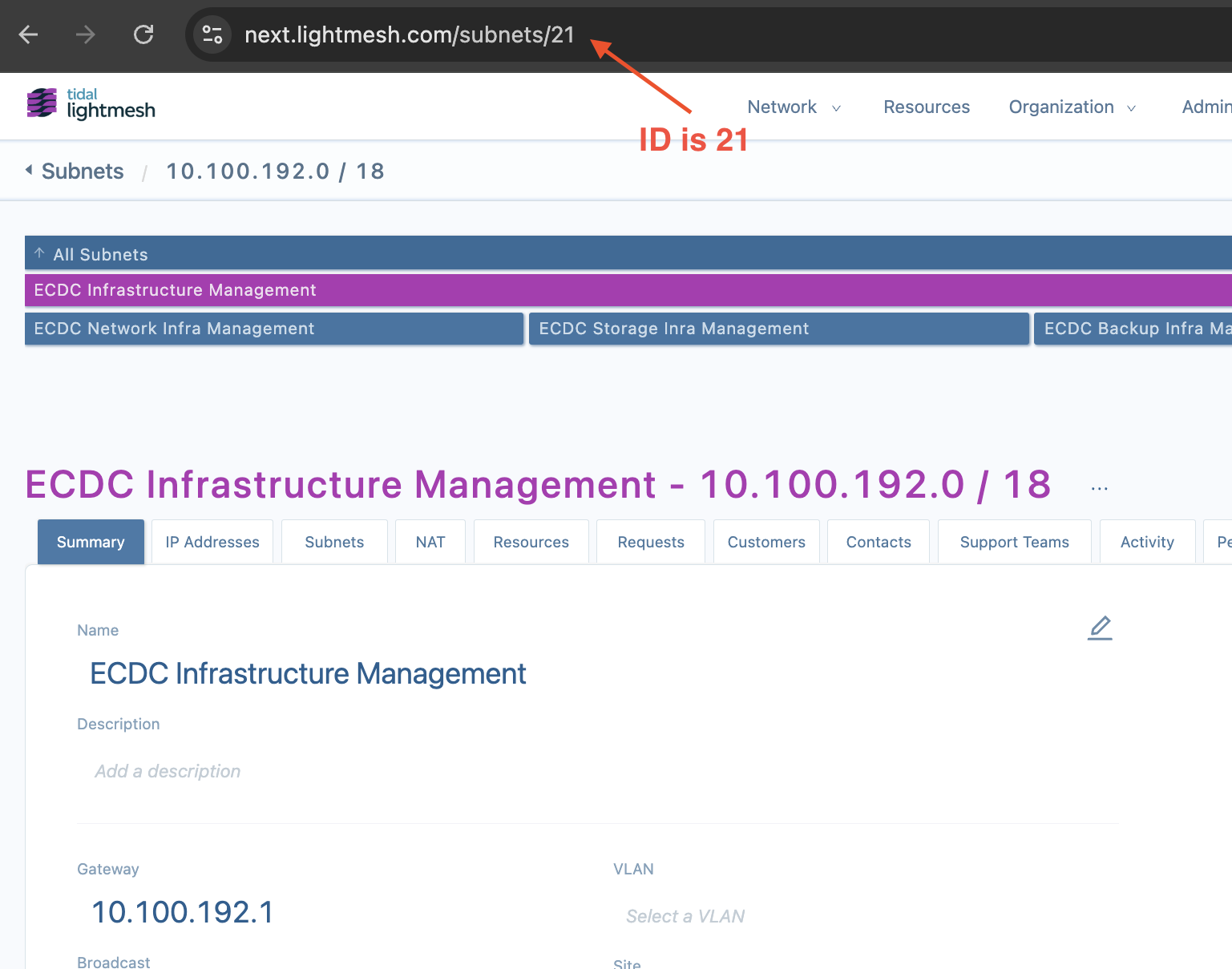Switch to the Customers tab
Screen dimensions: 1232x969
pyautogui.click(x=766, y=542)
